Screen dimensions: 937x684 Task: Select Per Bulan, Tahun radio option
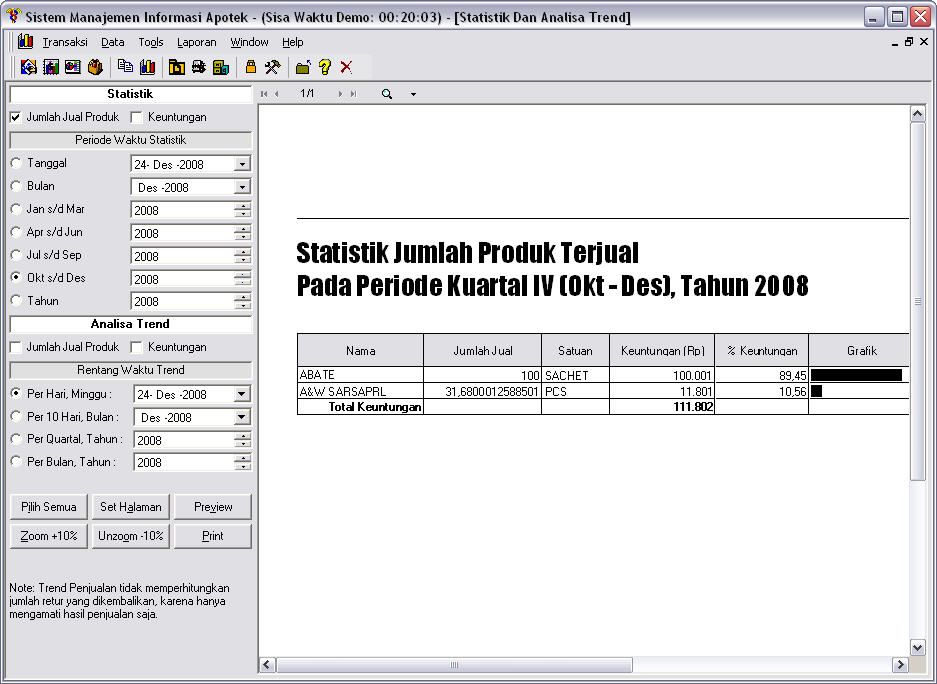tap(16, 462)
